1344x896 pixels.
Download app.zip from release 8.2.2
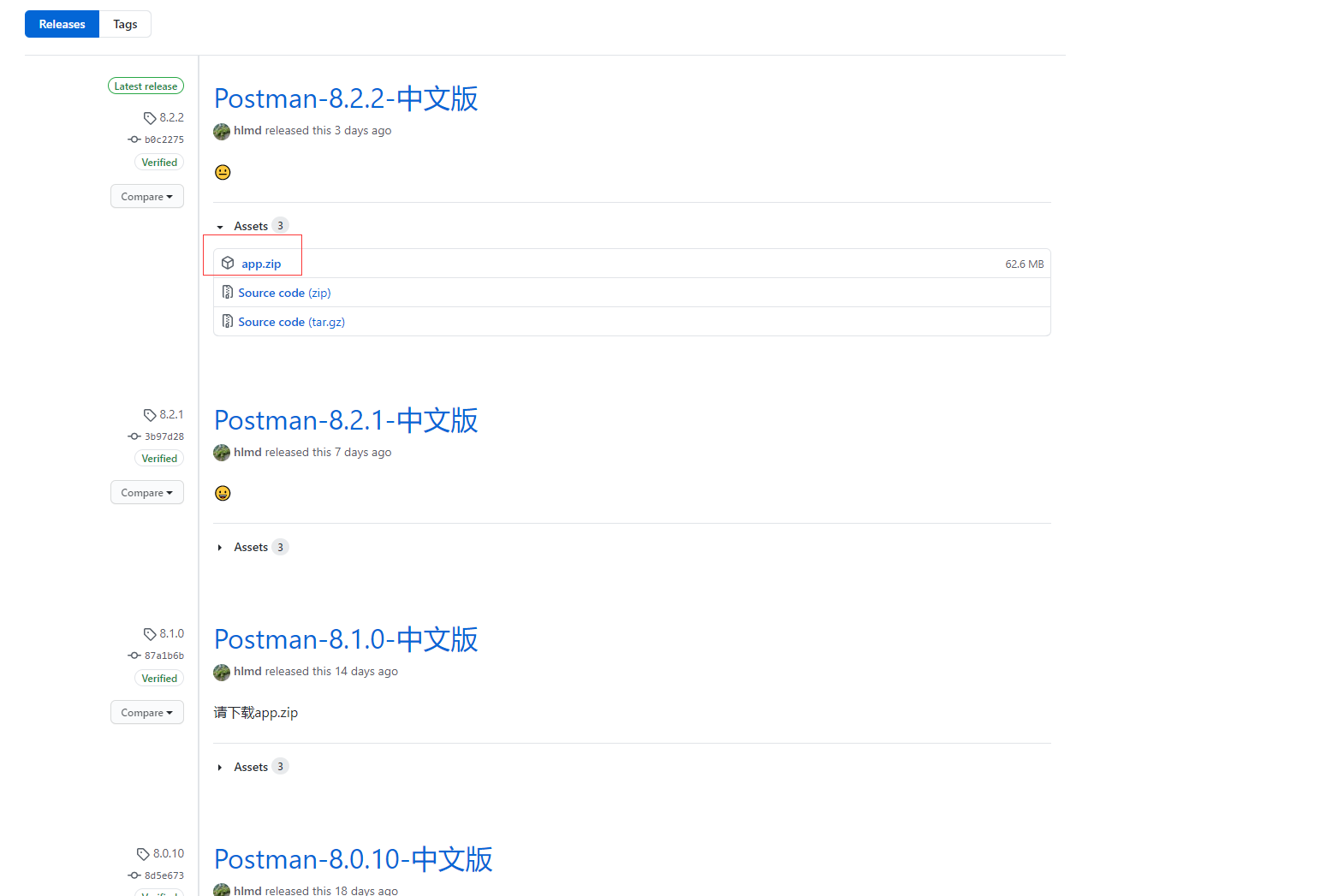tap(261, 264)
